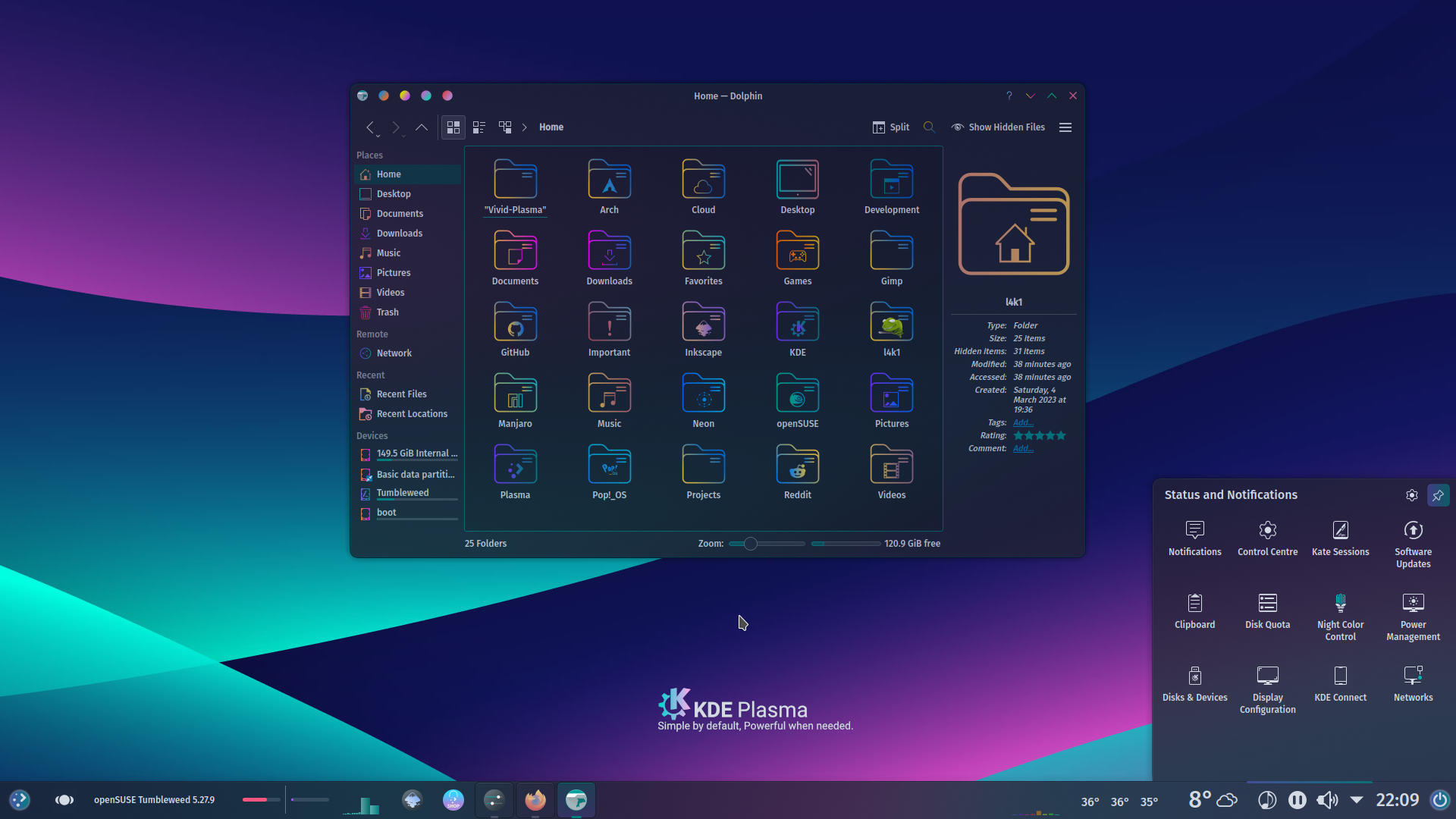Open the Dolphin hamburger menu
The height and width of the screenshot is (819, 1456).
click(x=1065, y=127)
